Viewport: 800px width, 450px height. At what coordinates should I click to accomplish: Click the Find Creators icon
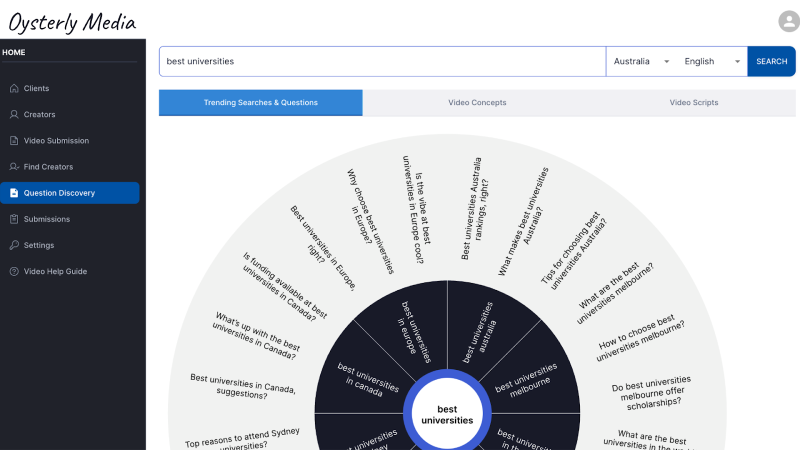tap(14, 167)
